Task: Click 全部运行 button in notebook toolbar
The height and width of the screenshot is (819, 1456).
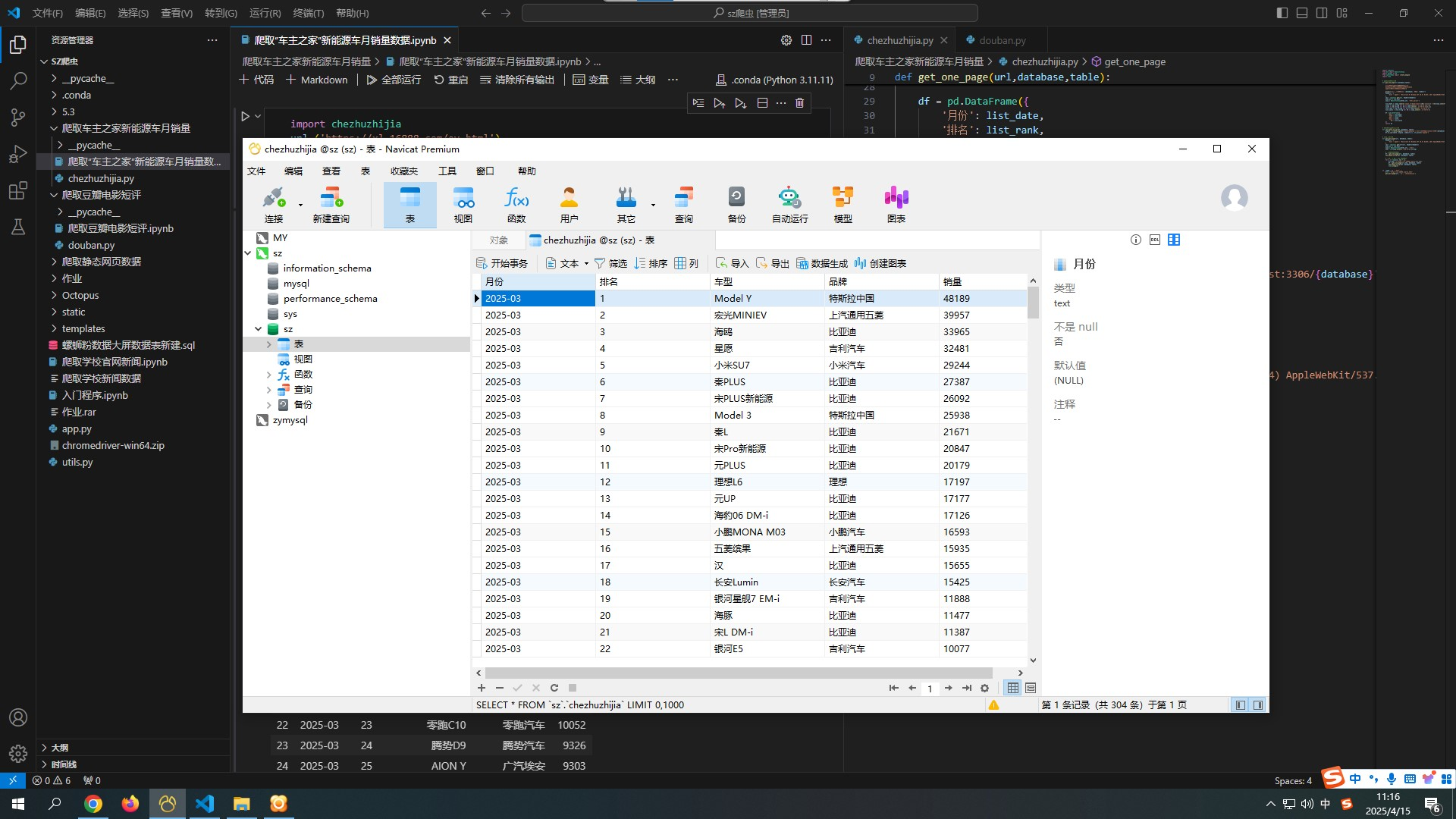Action: pos(394,80)
